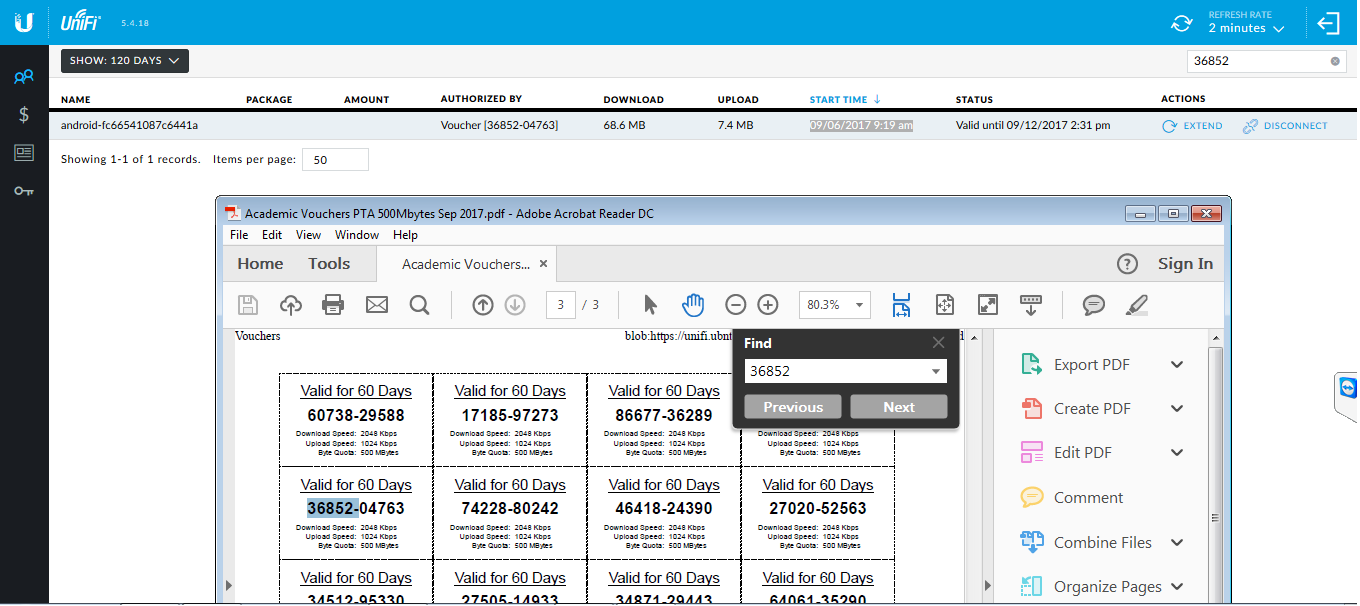Expand the Export PDF options

[1176, 365]
